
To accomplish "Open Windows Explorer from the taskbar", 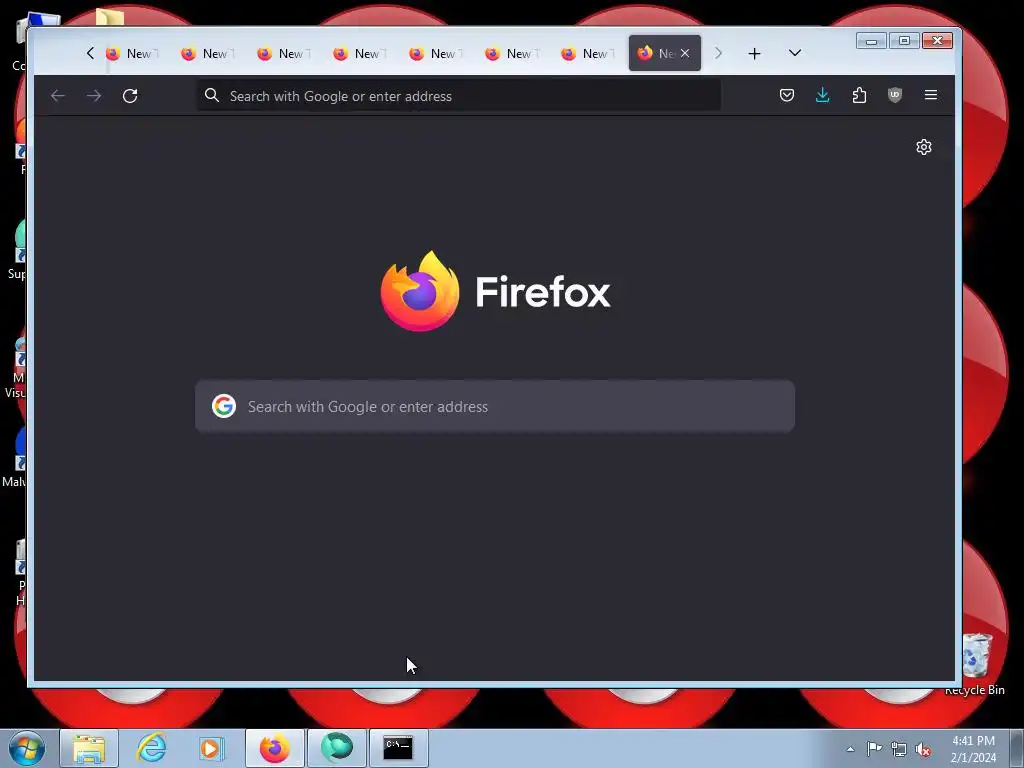I will click(x=89, y=748).
